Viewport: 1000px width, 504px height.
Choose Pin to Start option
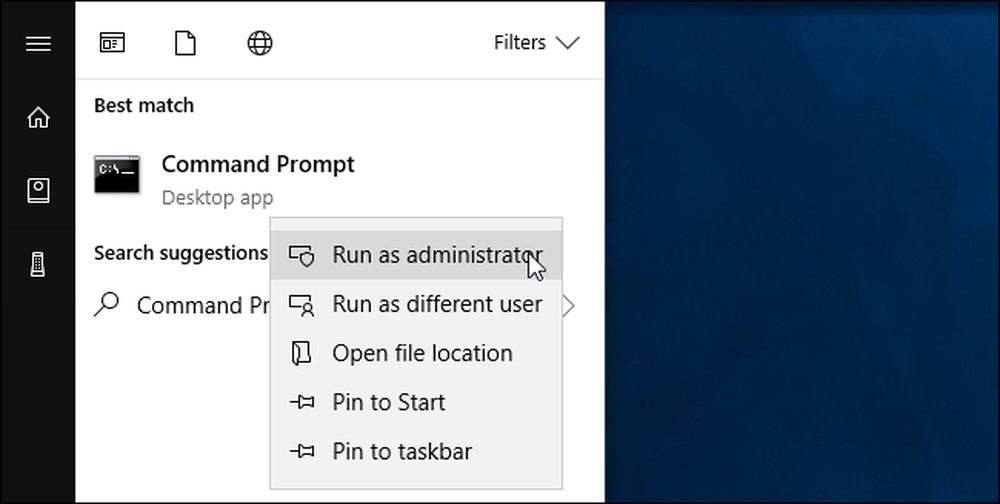(x=416, y=403)
